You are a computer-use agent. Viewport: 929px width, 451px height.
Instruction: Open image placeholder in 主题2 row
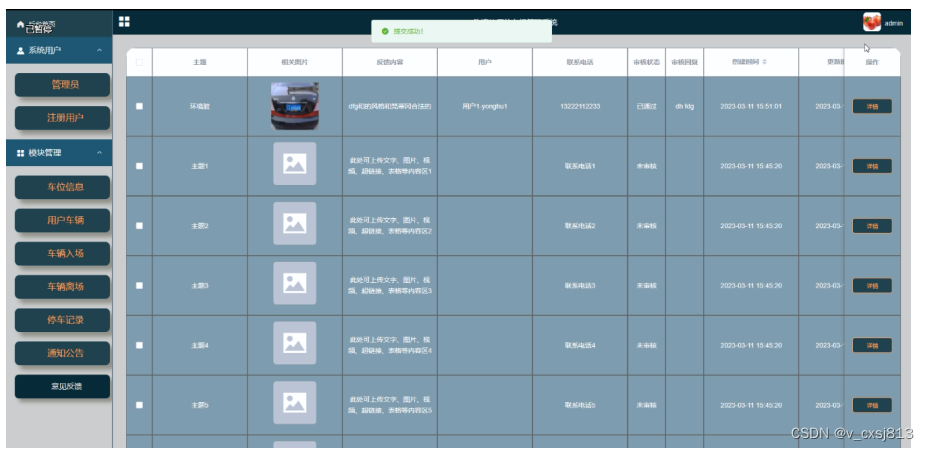pyautogui.click(x=294, y=223)
